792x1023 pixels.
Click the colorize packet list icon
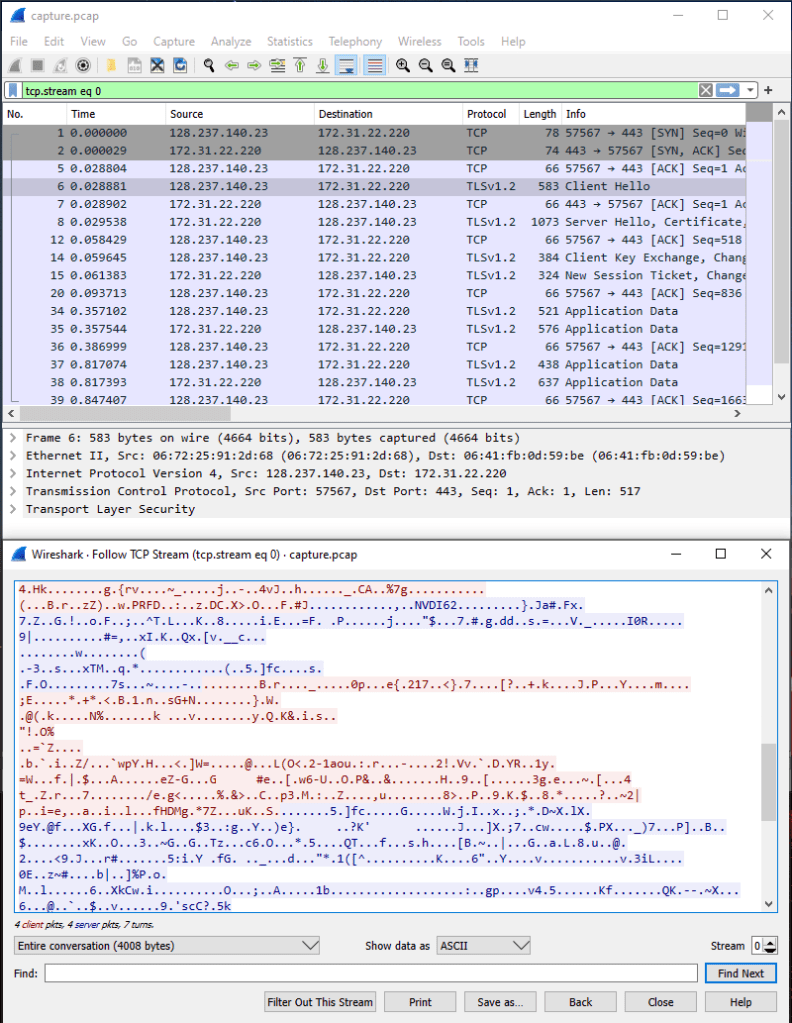[x=375, y=65]
